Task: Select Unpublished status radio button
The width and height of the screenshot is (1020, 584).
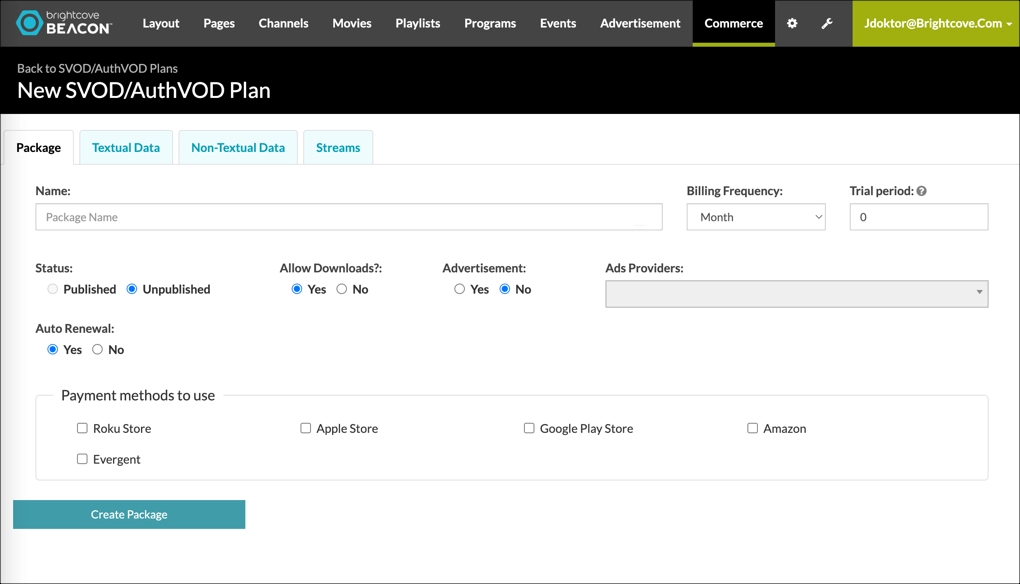Action: (132, 289)
